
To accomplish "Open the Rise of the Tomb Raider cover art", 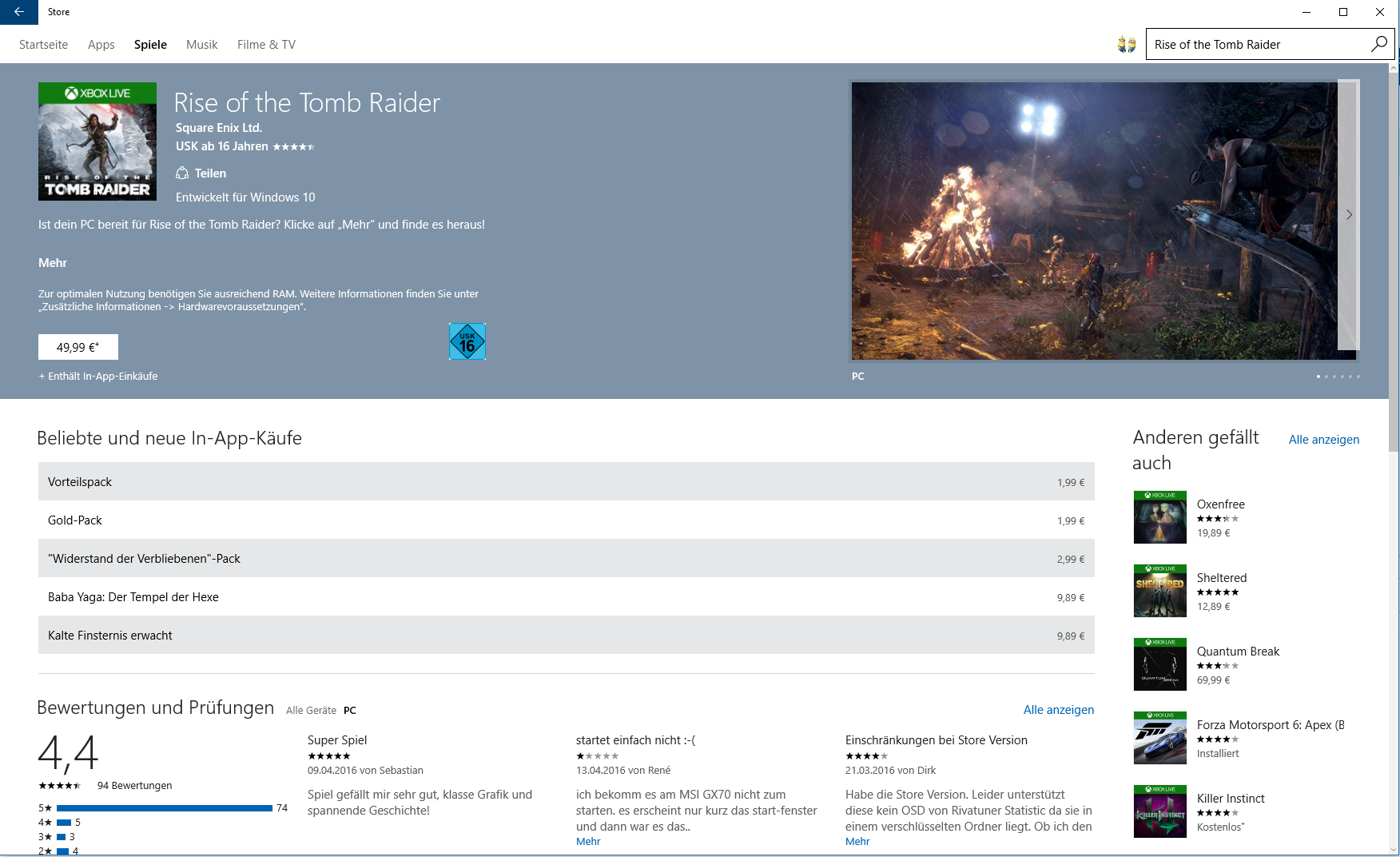I will click(97, 142).
